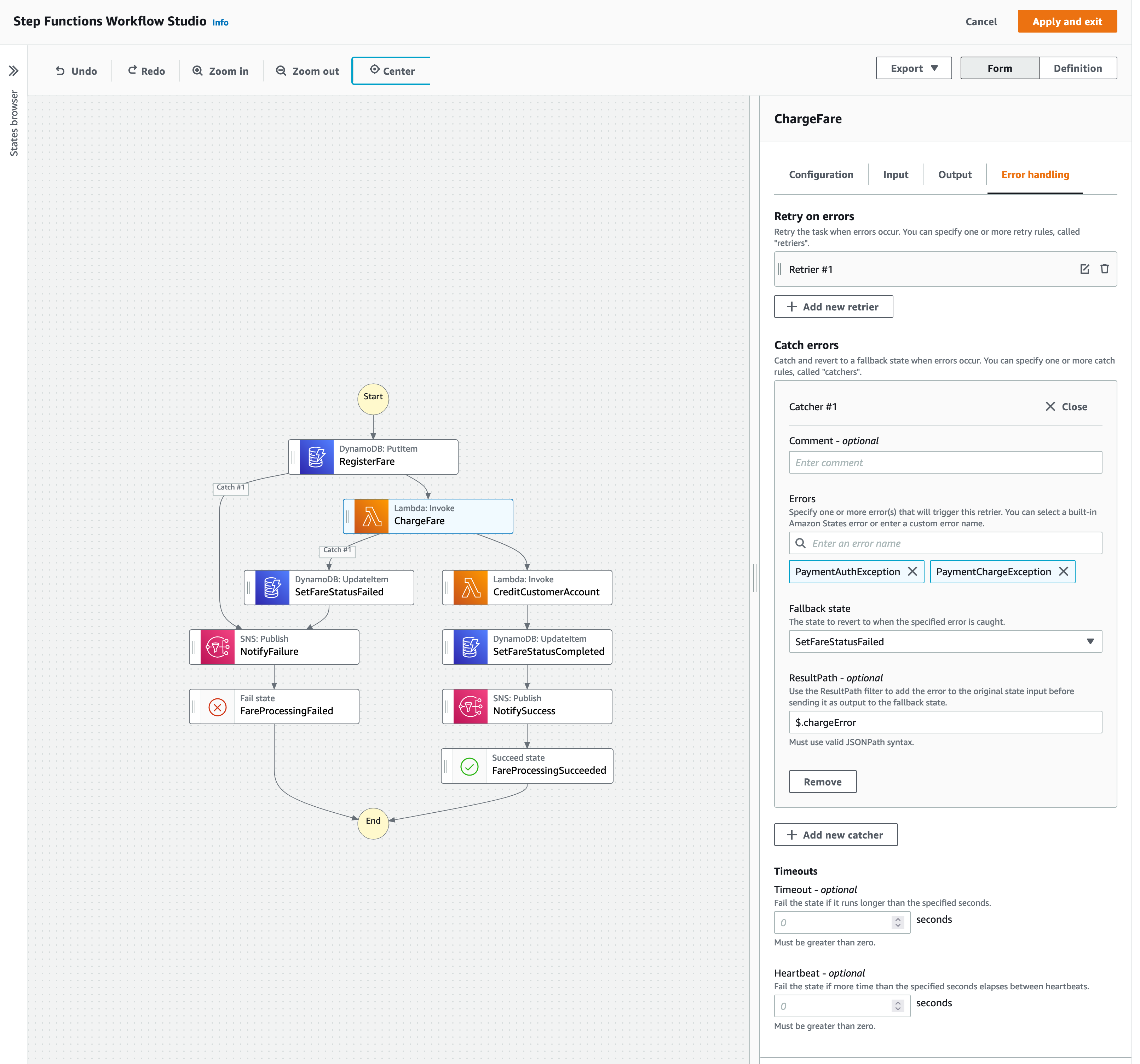Click the Undo toolbar button
Screen dimensions: 1140x1064
(76, 71)
